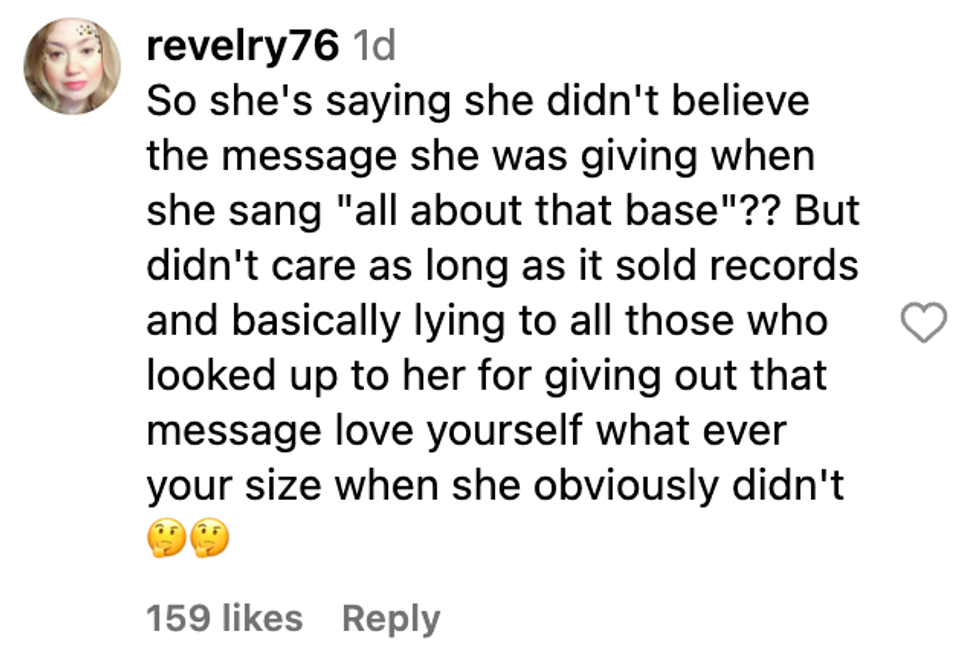The width and height of the screenshot is (980, 662).
Task: Click the comment's first line starting "So she's saying"
Action: click(477, 101)
